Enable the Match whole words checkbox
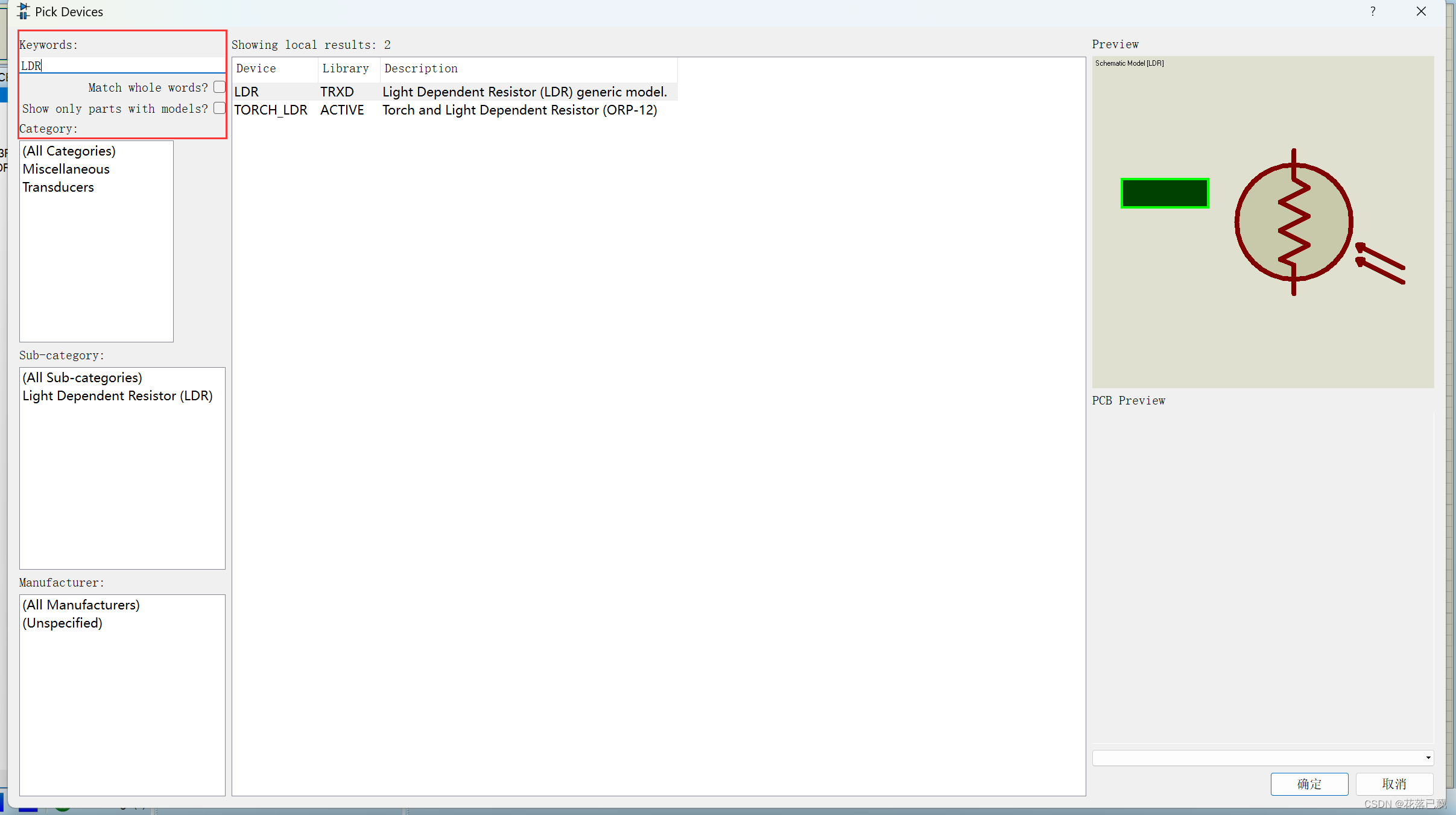Viewport: 1456px width, 815px height. (220, 87)
